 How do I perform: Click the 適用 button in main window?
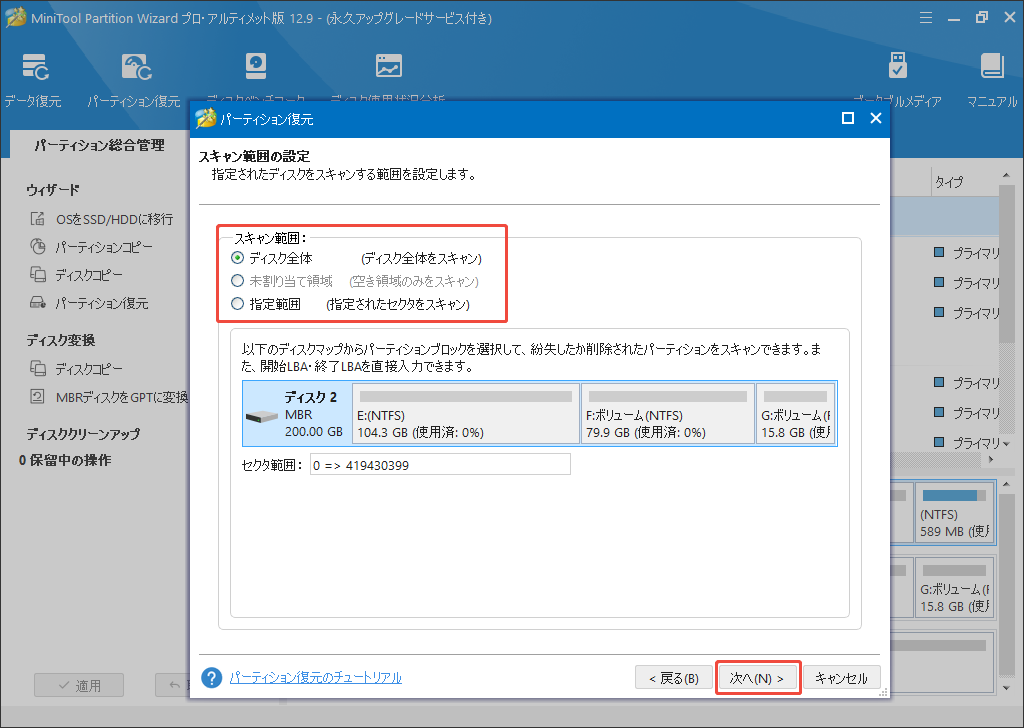pyautogui.click(x=79, y=686)
